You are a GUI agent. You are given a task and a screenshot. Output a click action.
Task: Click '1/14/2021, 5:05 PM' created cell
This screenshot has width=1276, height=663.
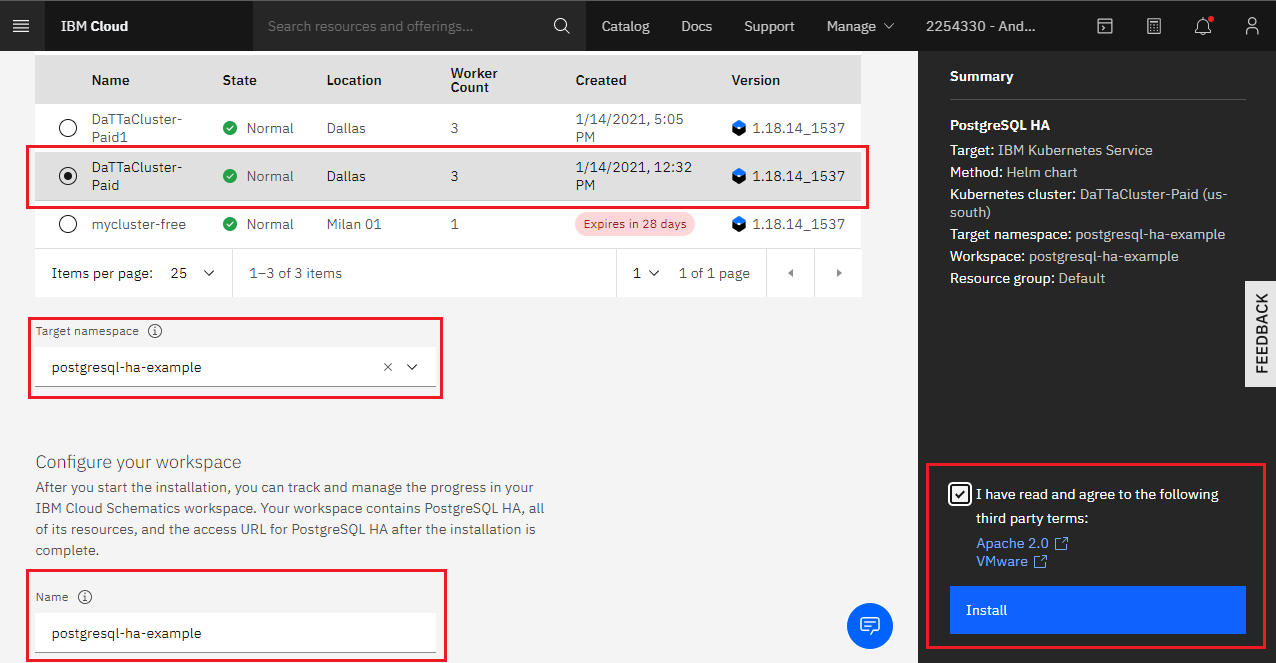coord(630,128)
